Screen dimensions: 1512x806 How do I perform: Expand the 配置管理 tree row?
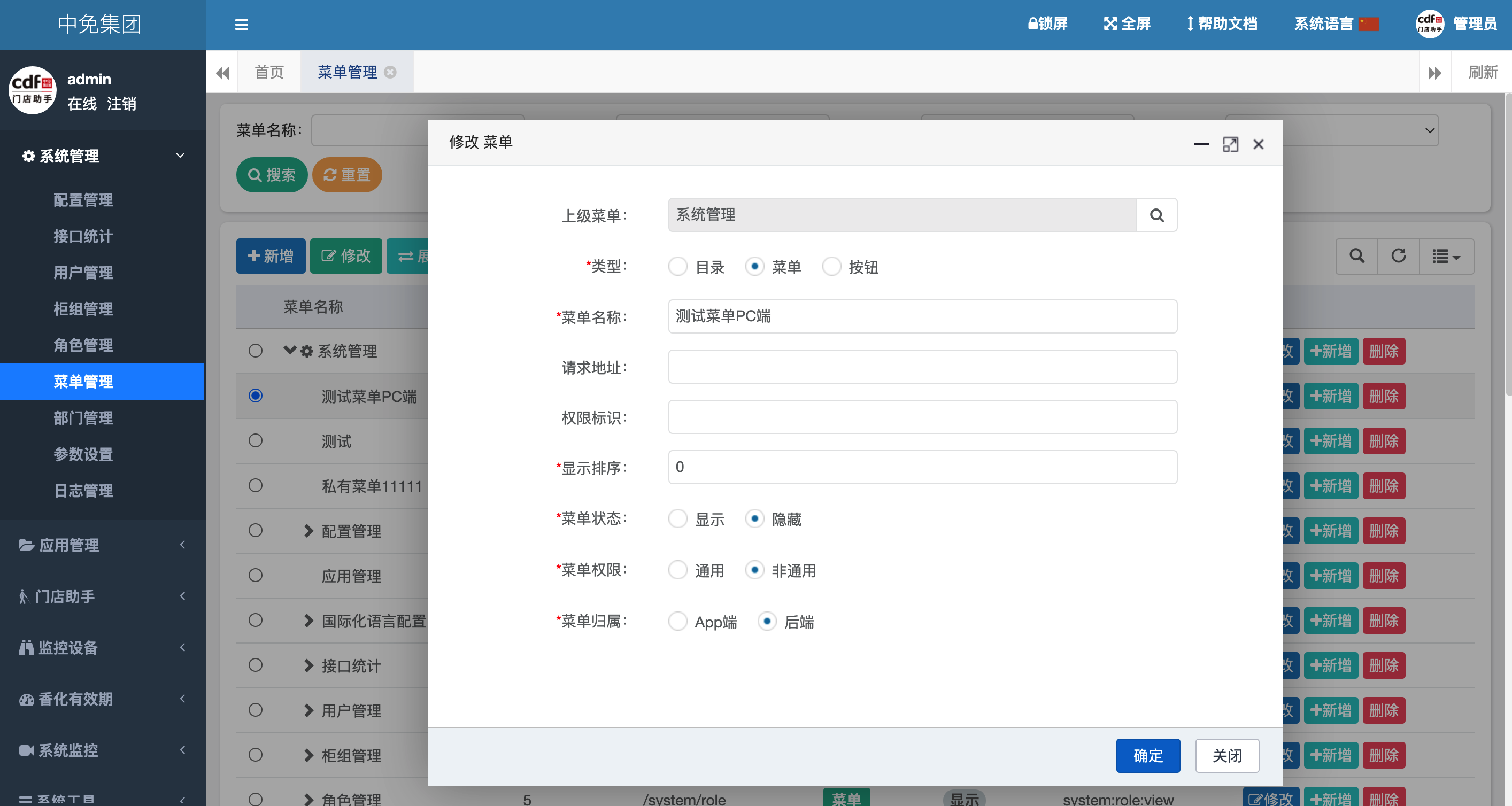[308, 531]
